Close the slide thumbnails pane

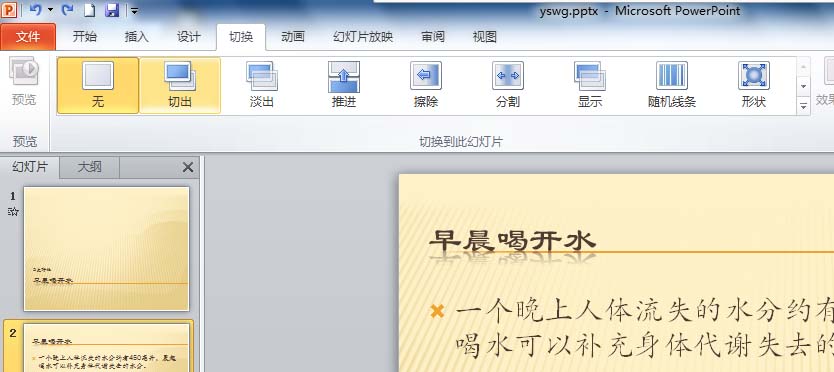(188, 168)
